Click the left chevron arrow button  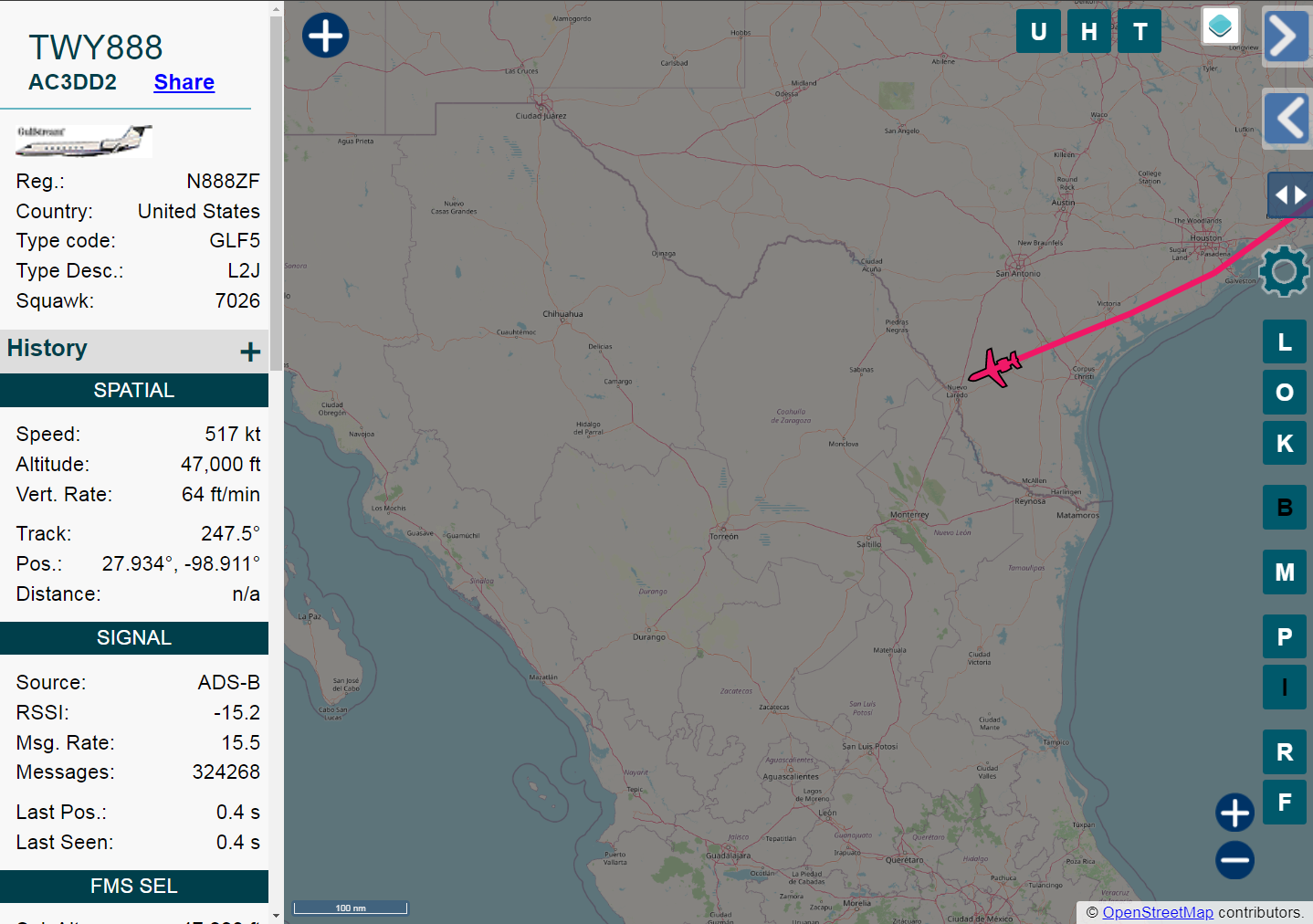pyautogui.click(x=1287, y=119)
